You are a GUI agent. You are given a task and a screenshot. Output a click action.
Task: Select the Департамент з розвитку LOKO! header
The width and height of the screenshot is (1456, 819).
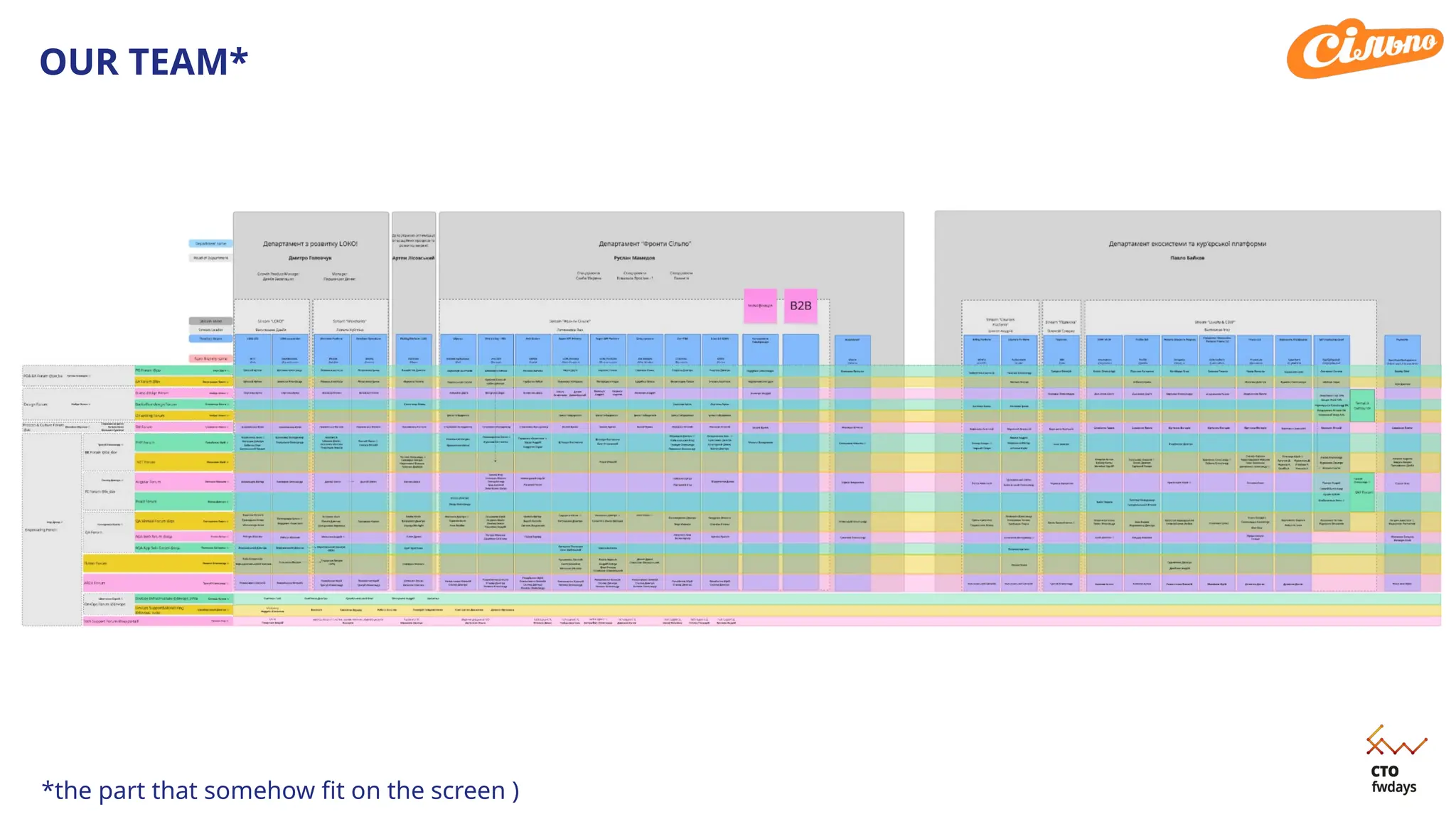coord(310,244)
